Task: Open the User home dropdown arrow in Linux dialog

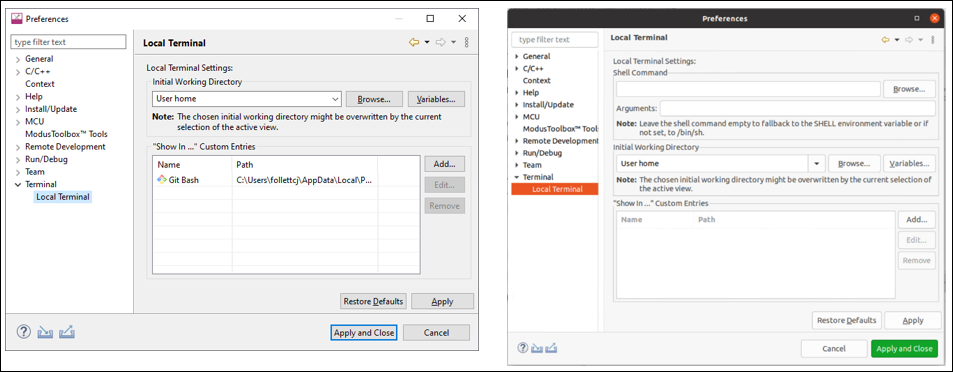Action: tap(816, 164)
